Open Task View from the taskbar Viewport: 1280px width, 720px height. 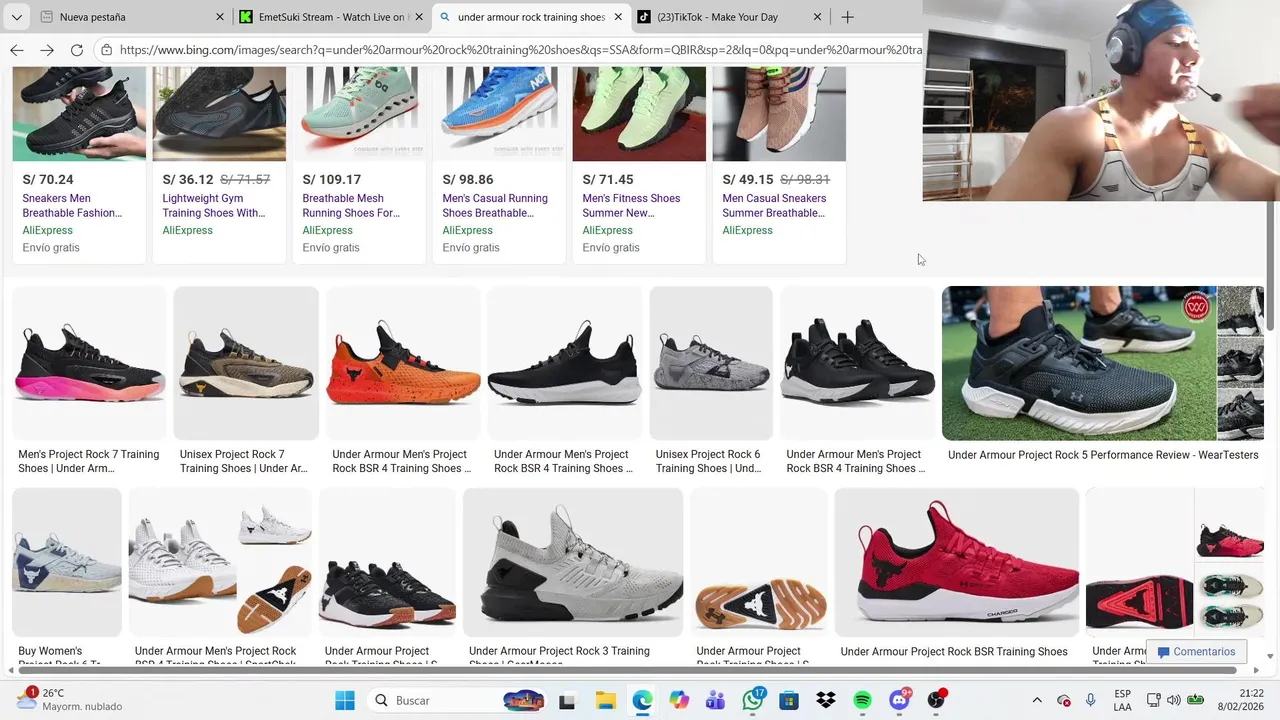pyautogui.click(x=567, y=700)
